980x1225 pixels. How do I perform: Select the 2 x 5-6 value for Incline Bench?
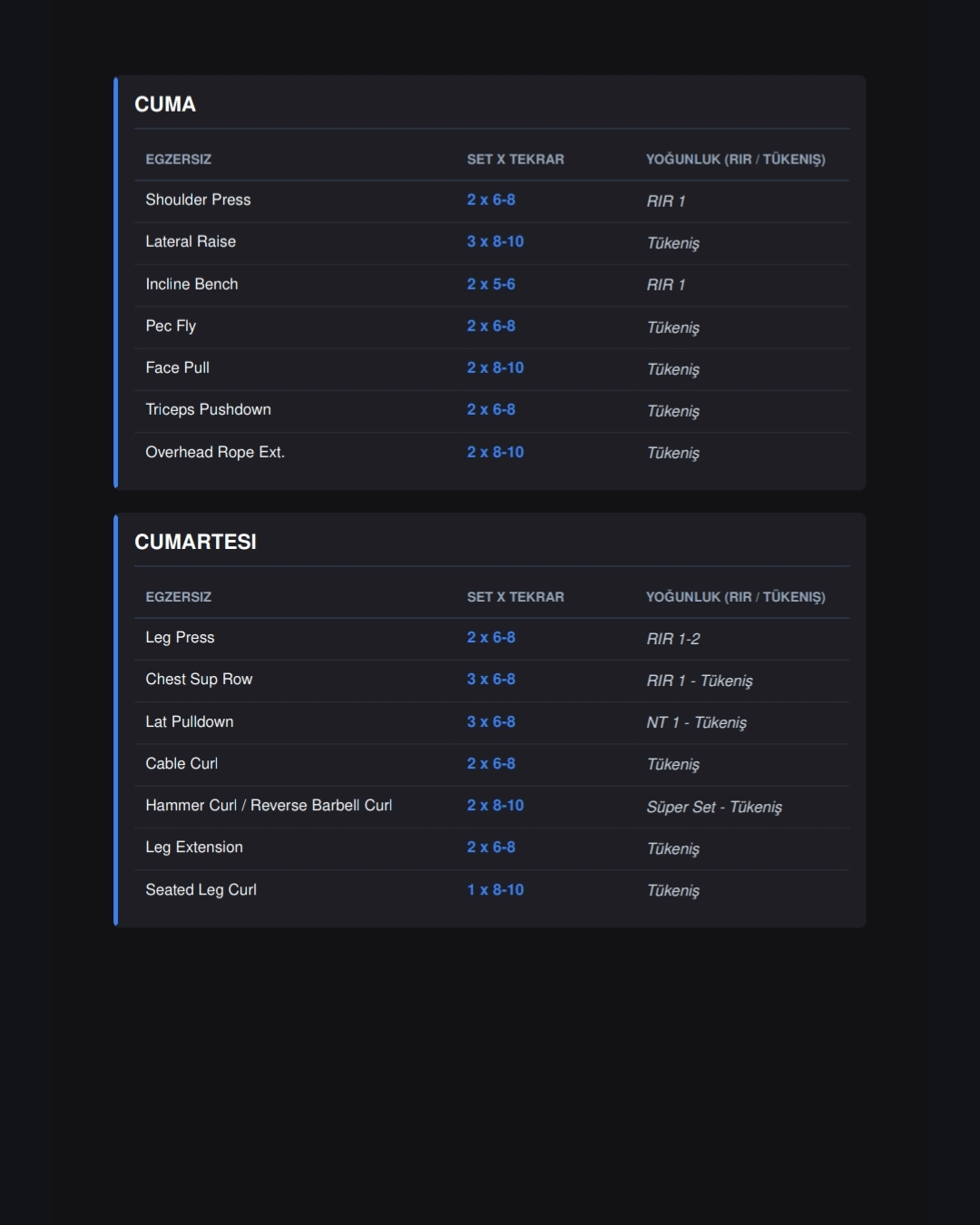[x=491, y=284]
